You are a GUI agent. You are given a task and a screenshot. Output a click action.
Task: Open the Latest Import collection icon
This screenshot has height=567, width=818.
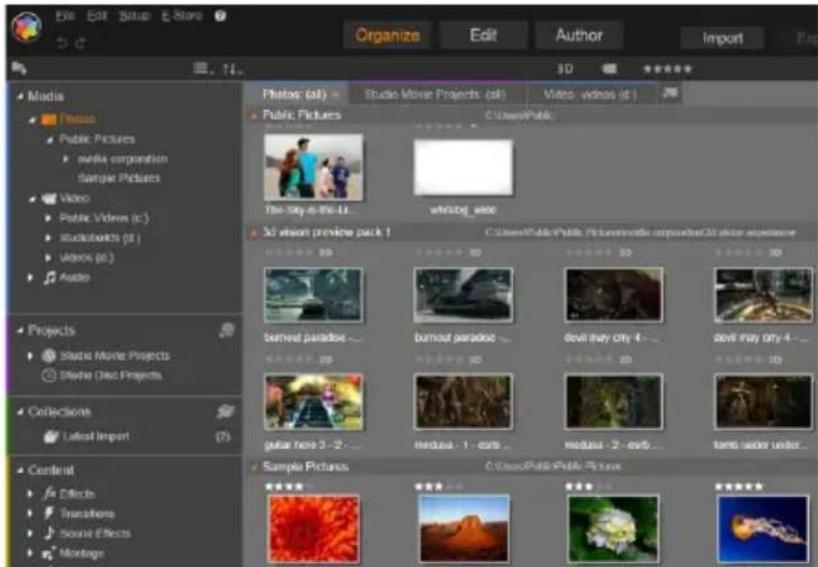click(51, 437)
